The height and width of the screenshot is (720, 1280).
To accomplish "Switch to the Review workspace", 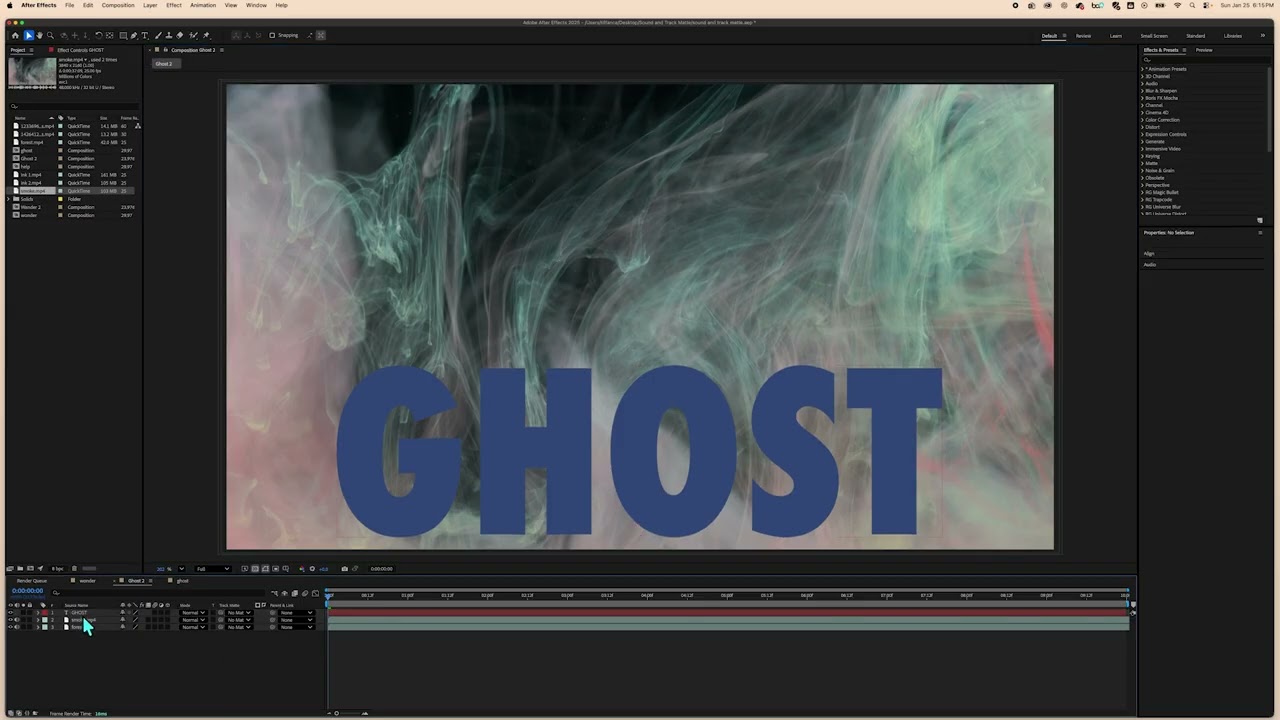I will click(1083, 36).
